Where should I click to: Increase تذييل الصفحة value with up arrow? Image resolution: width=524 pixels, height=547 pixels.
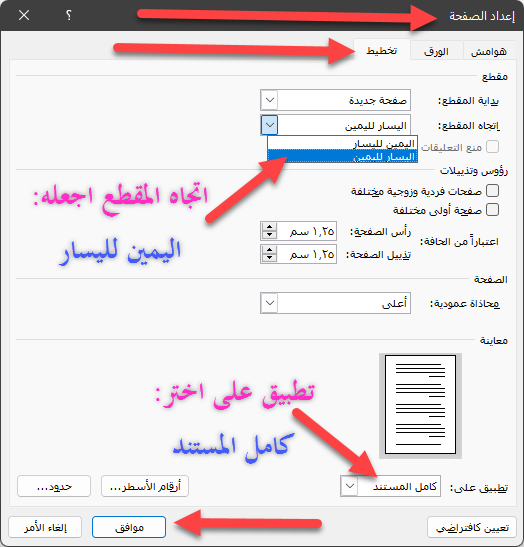point(269,249)
